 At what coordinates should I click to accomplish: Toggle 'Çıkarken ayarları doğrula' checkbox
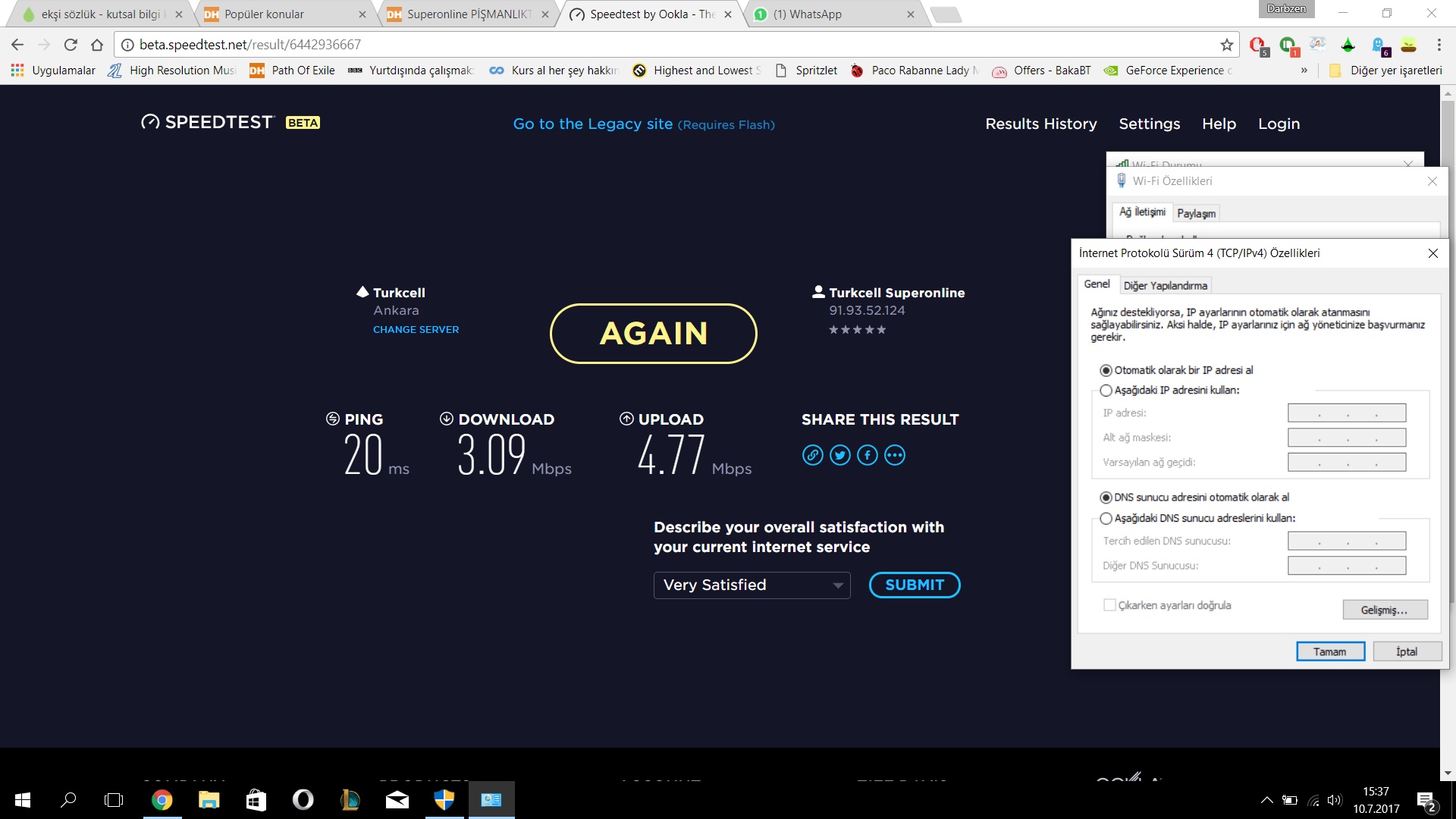(x=1110, y=605)
